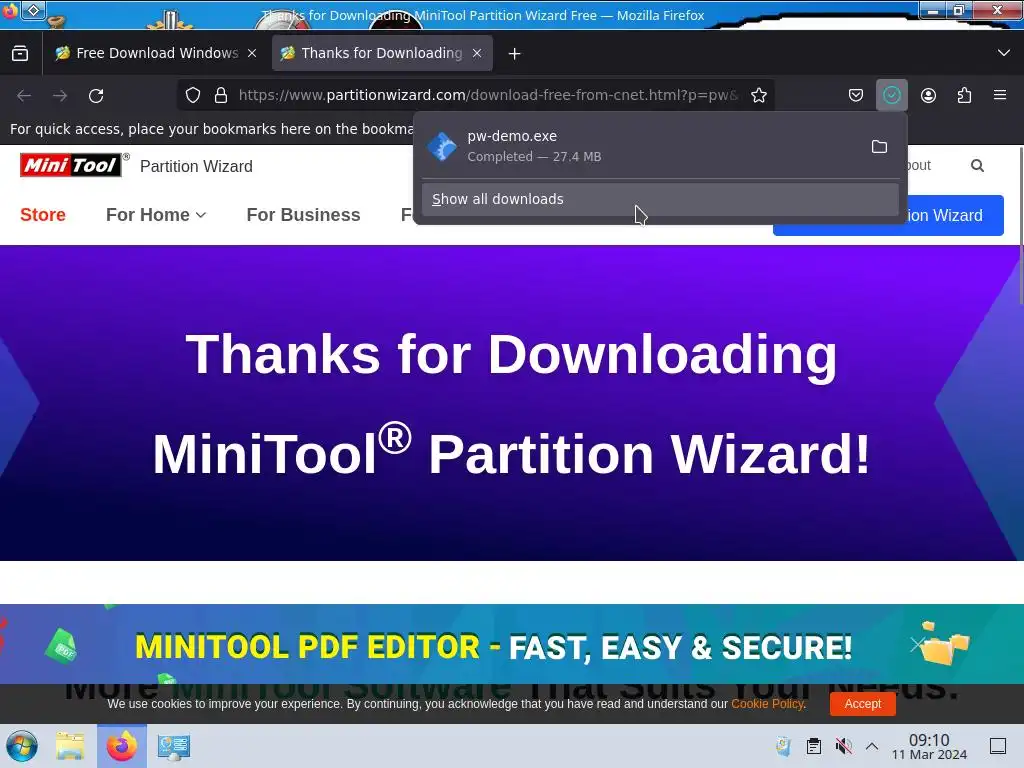Switch to Free Download Windows tab
This screenshot has width=1024, height=768.
157,54
